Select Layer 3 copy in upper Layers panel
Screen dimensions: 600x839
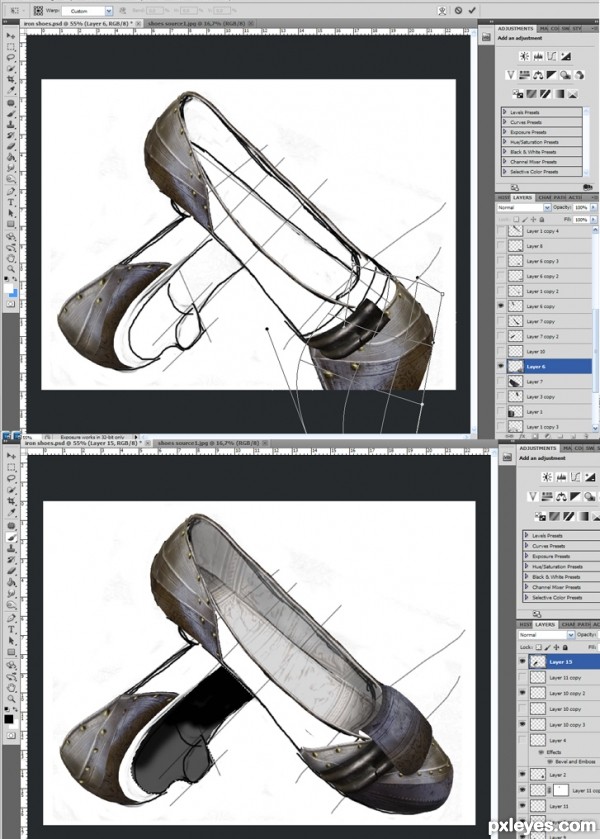(544, 396)
